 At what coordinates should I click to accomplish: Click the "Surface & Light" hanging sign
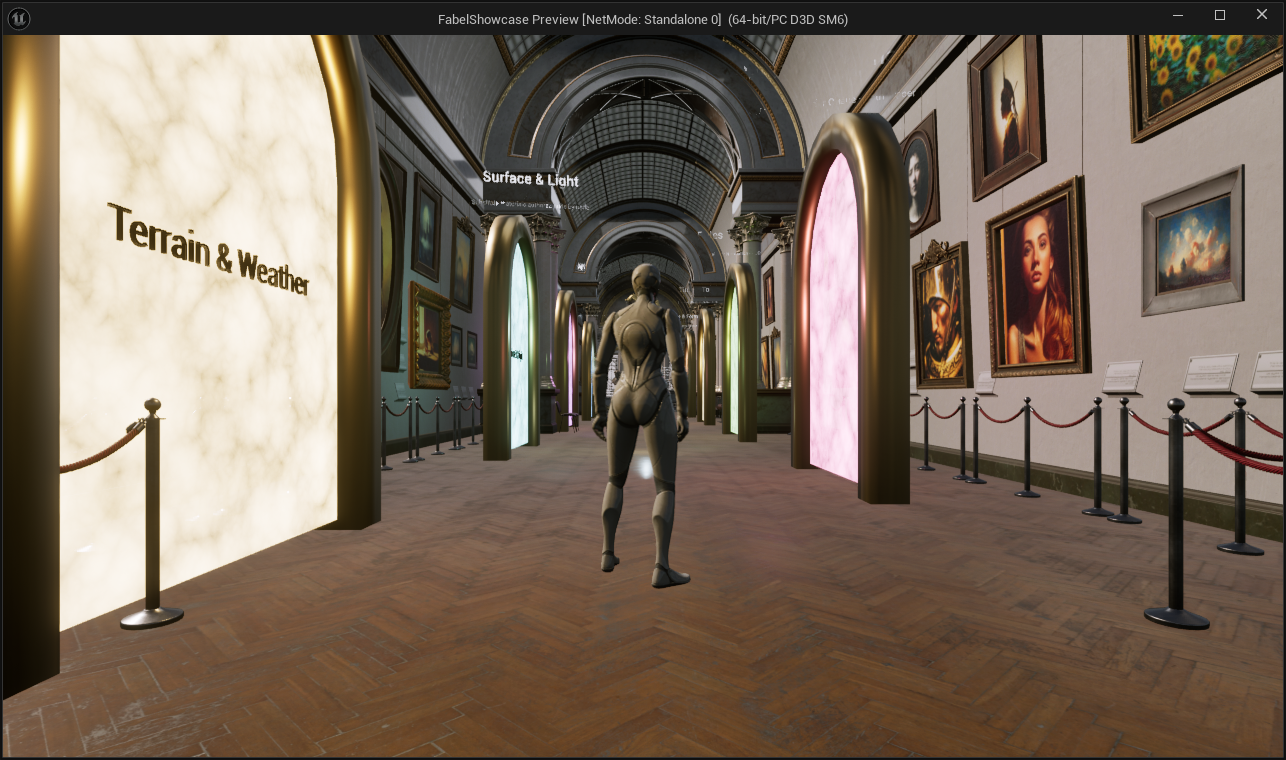tap(530, 179)
